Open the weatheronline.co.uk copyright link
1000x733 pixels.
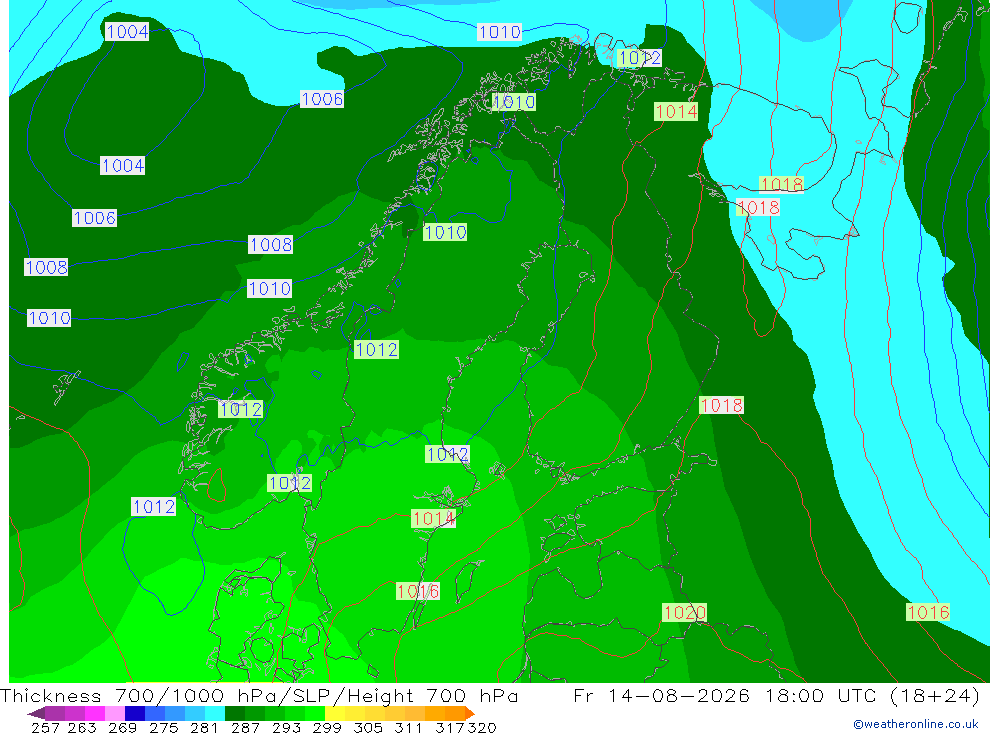[x=915, y=724]
